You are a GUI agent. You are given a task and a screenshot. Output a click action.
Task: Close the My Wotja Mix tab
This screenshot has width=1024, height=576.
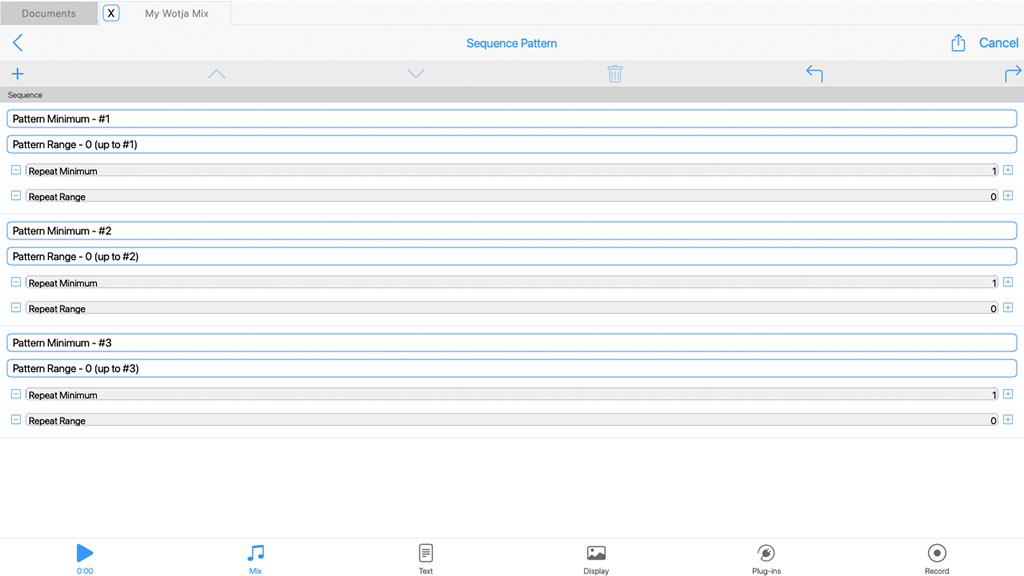coord(111,14)
